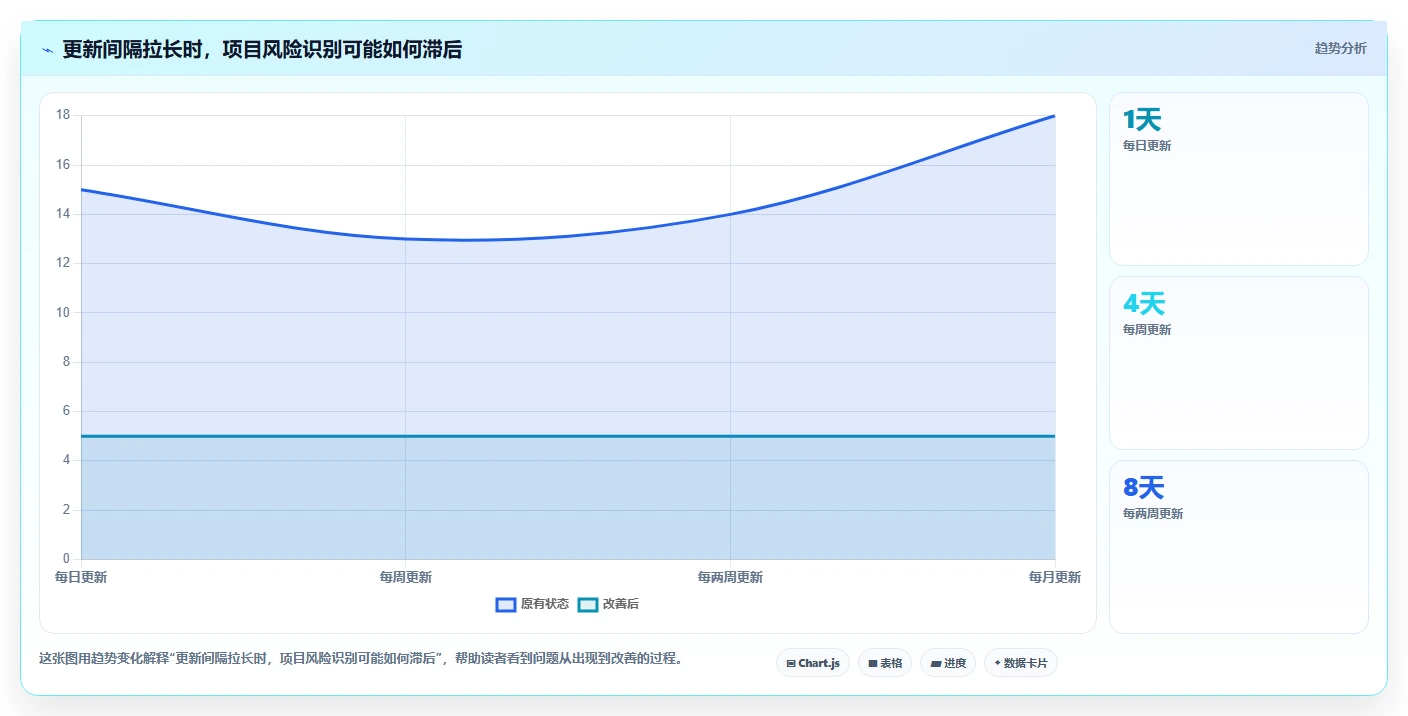The image size is (1408, 716).
Task: Open the 8天 每两周更新 card
Action: (x=1239, y=547)
